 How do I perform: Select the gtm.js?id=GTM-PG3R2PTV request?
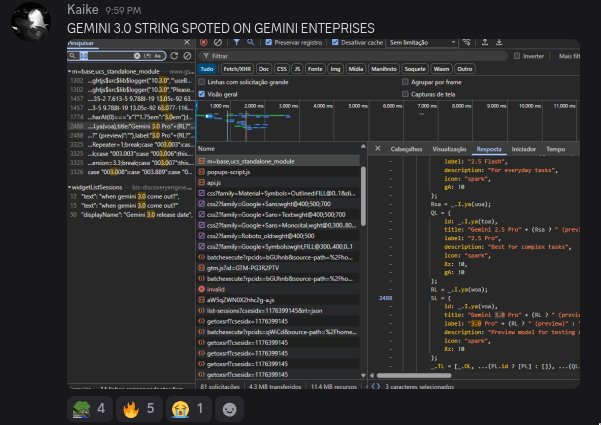tap(279, 268)
